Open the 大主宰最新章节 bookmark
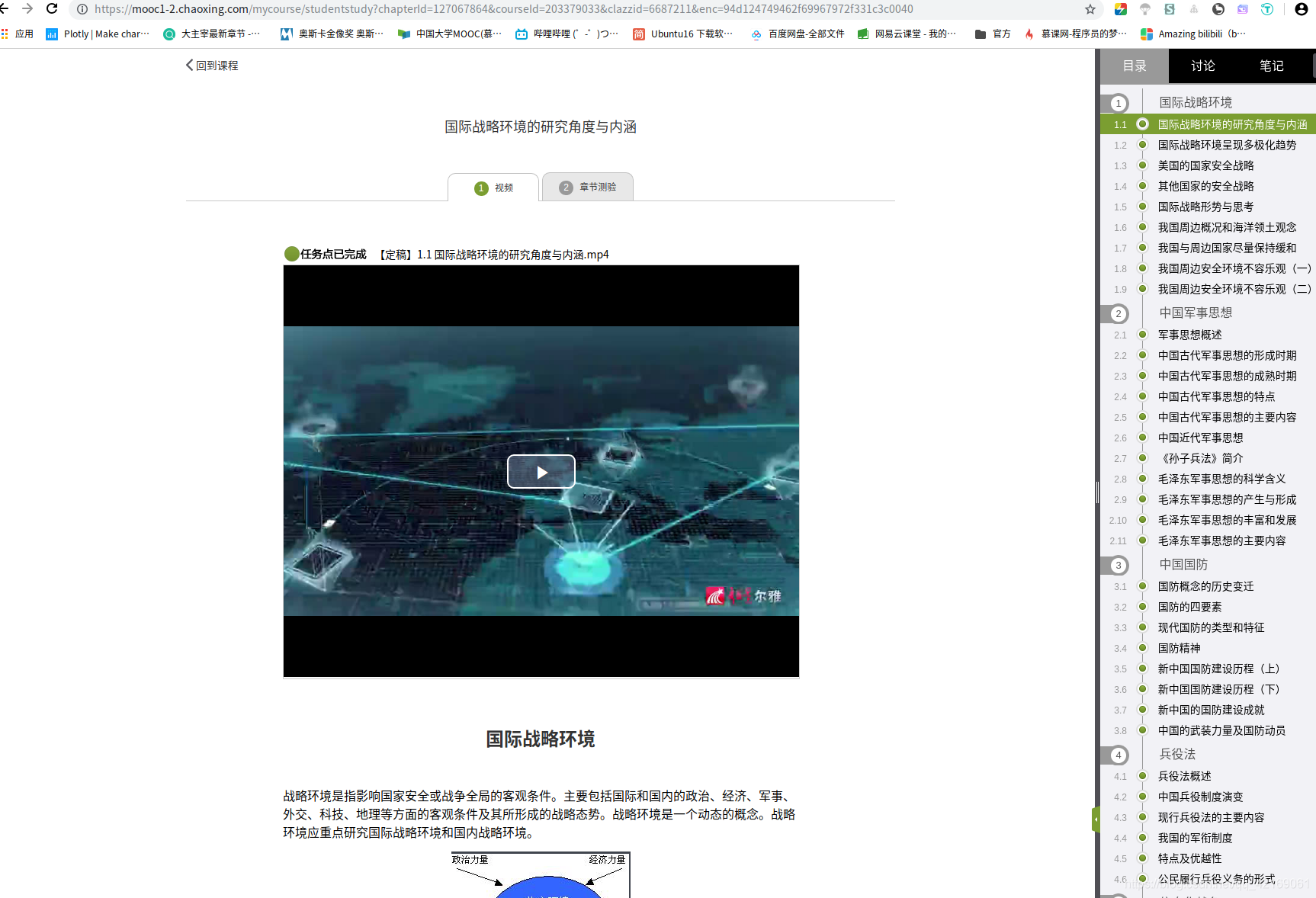This screenshot has height=898, width=1316. tap(211, 34)
